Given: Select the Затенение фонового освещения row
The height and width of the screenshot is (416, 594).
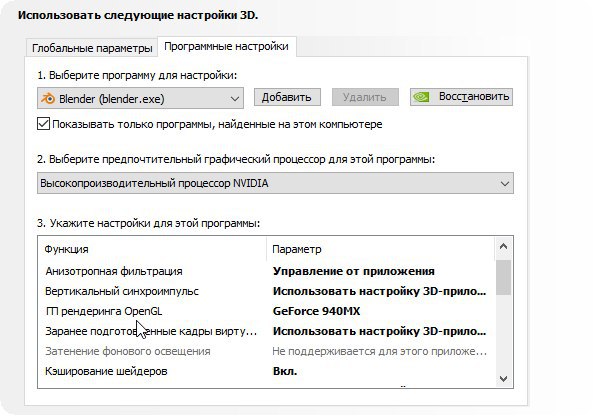Looking at the screenshot, I should click(x=266, y=352).
